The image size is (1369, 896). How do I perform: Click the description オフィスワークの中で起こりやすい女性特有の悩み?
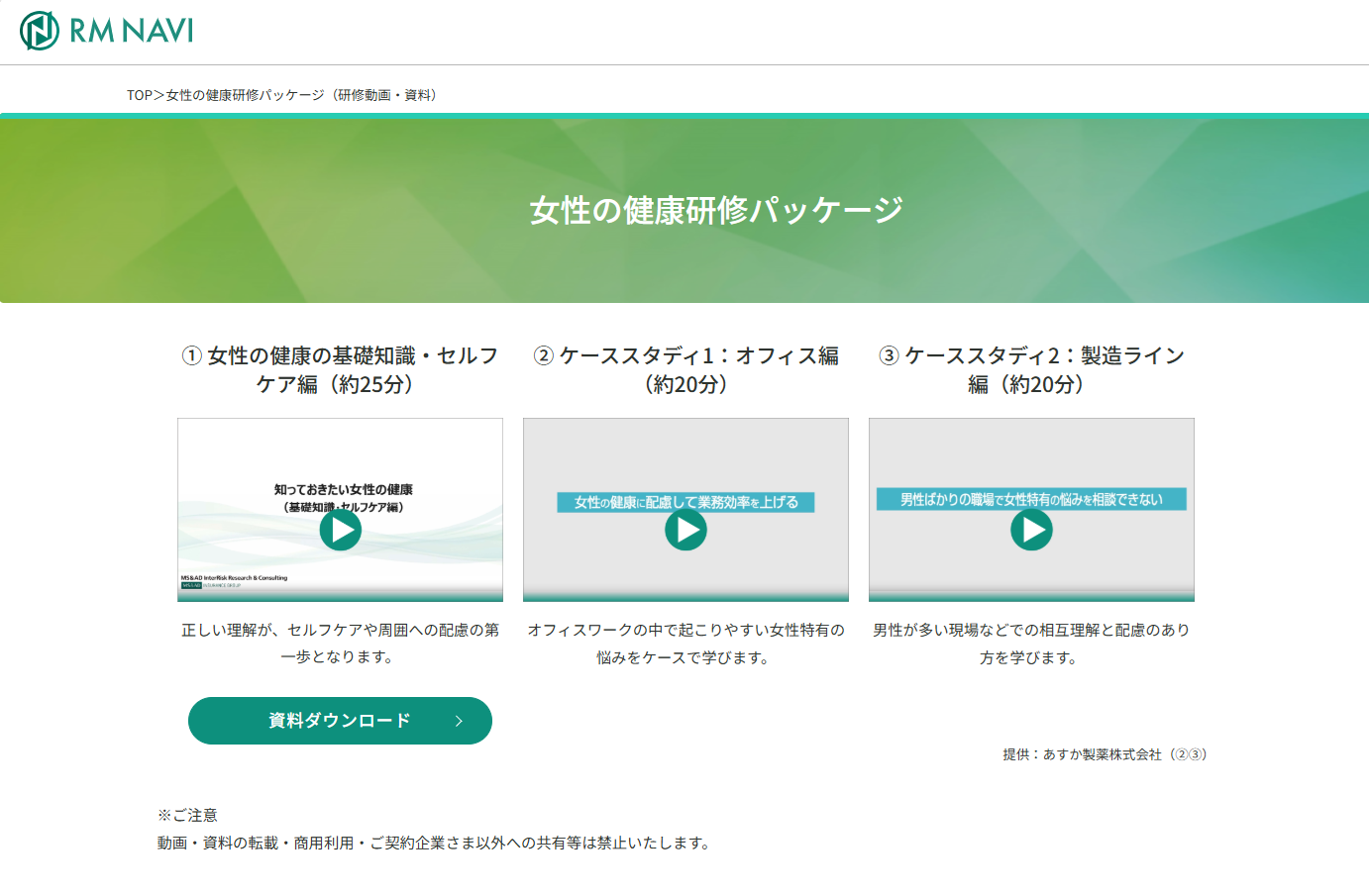point(685,643)
